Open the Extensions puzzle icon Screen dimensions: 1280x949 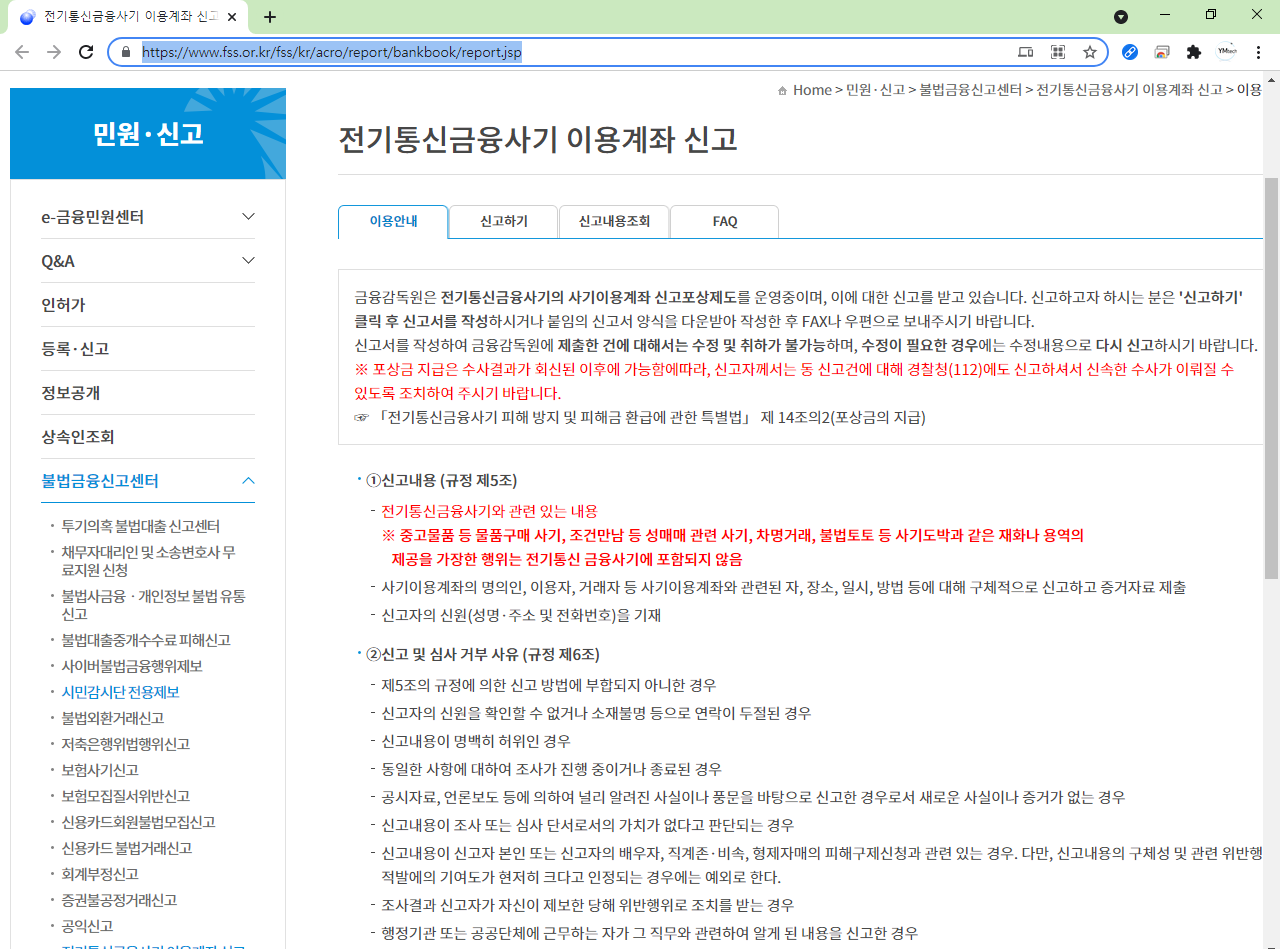[1194, 52]
